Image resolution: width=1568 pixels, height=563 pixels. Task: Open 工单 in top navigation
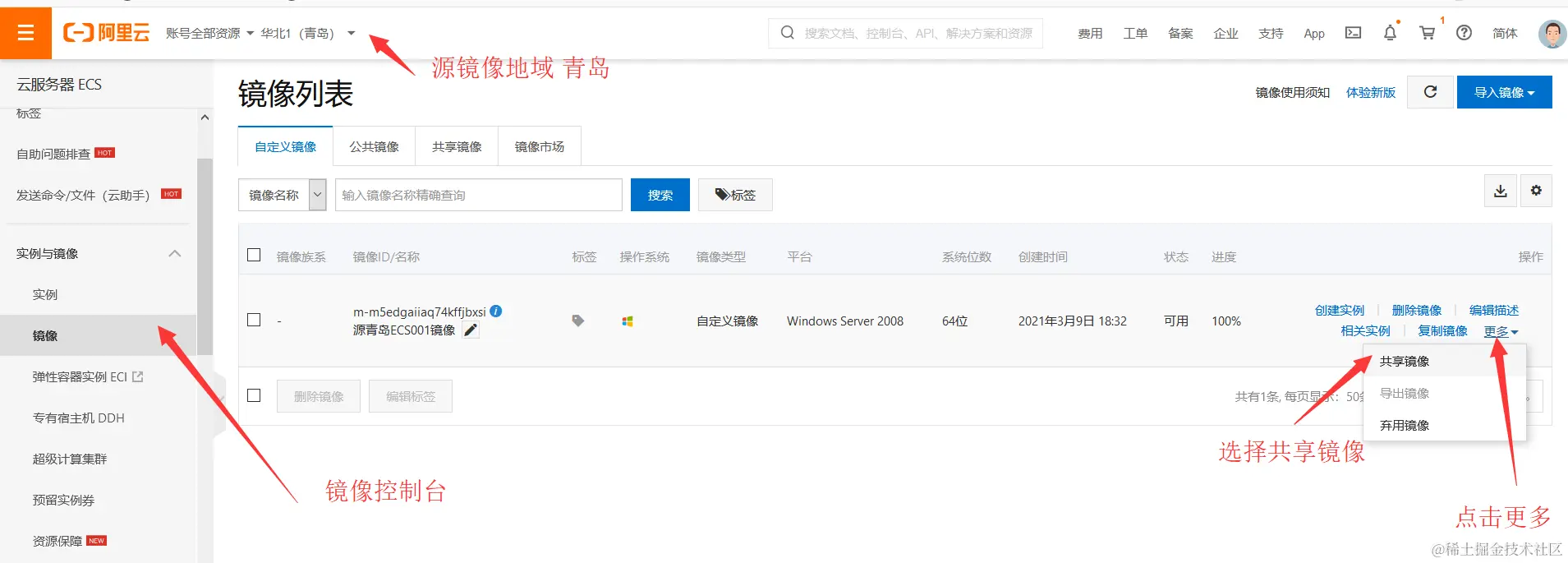pos(1135,34)
